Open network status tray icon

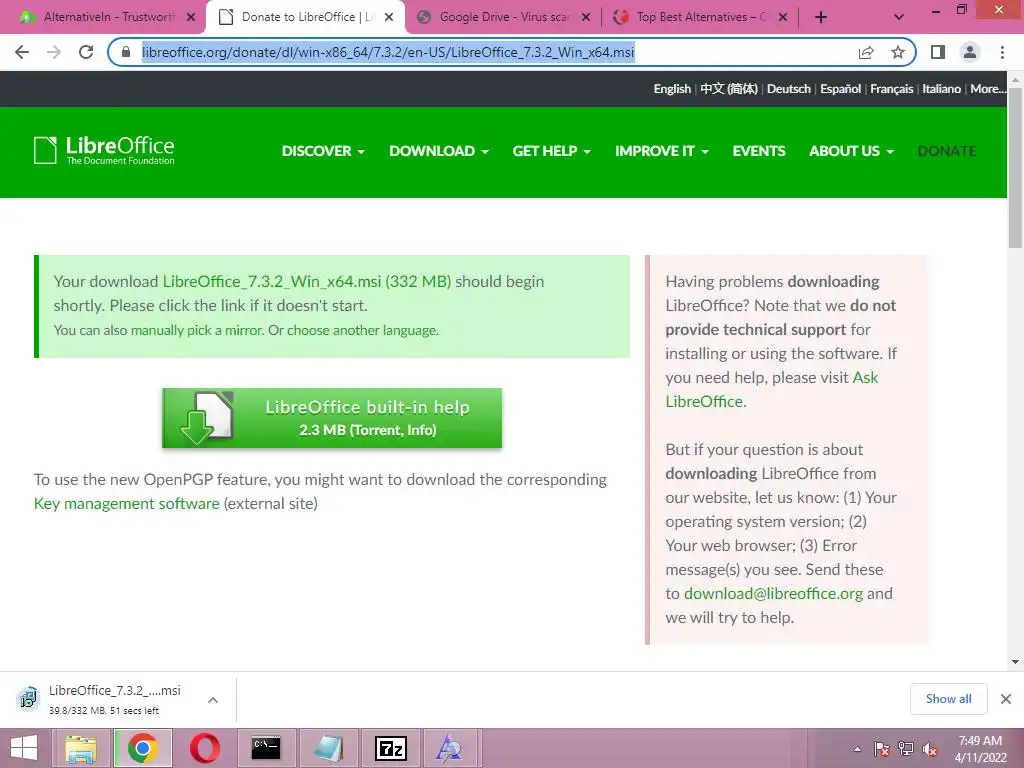pos(906,749)
